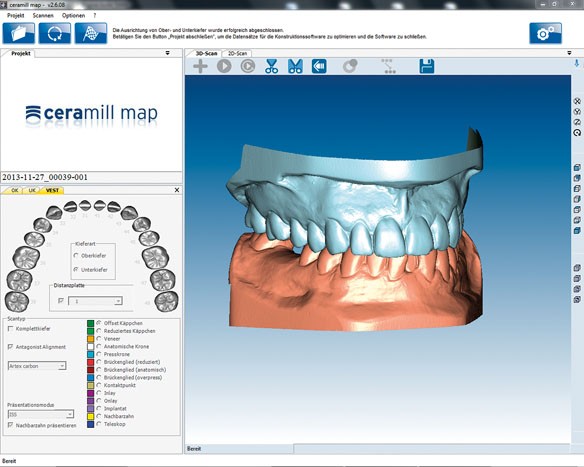Click the mesh matching icon button
Image resolution: width=584 pixels, height=467 pixels.
(91, 33)
